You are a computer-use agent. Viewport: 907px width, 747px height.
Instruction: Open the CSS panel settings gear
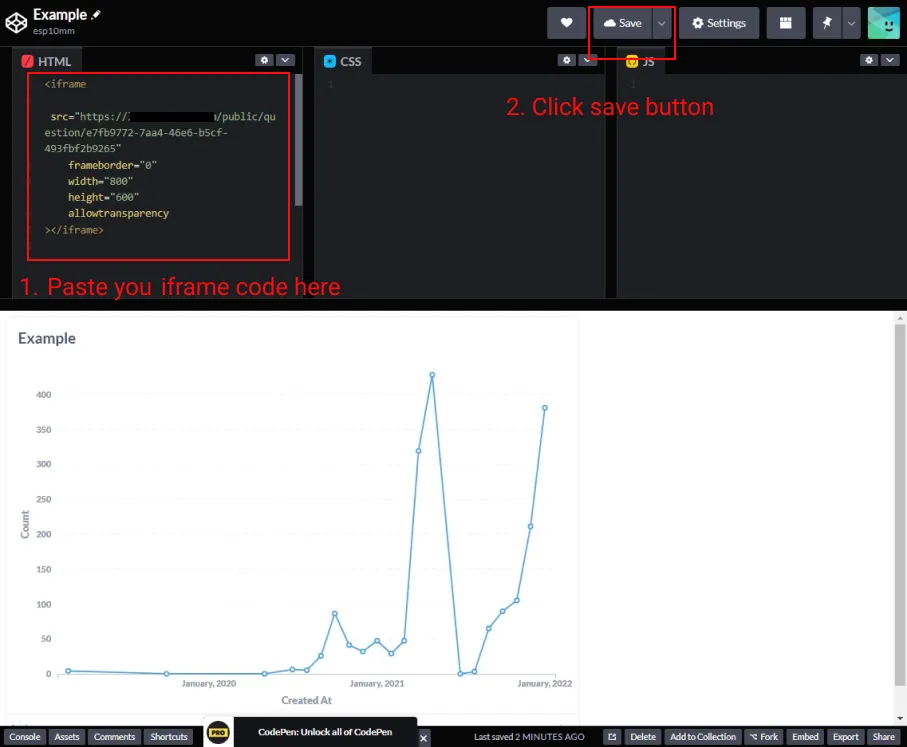point(566,60)
